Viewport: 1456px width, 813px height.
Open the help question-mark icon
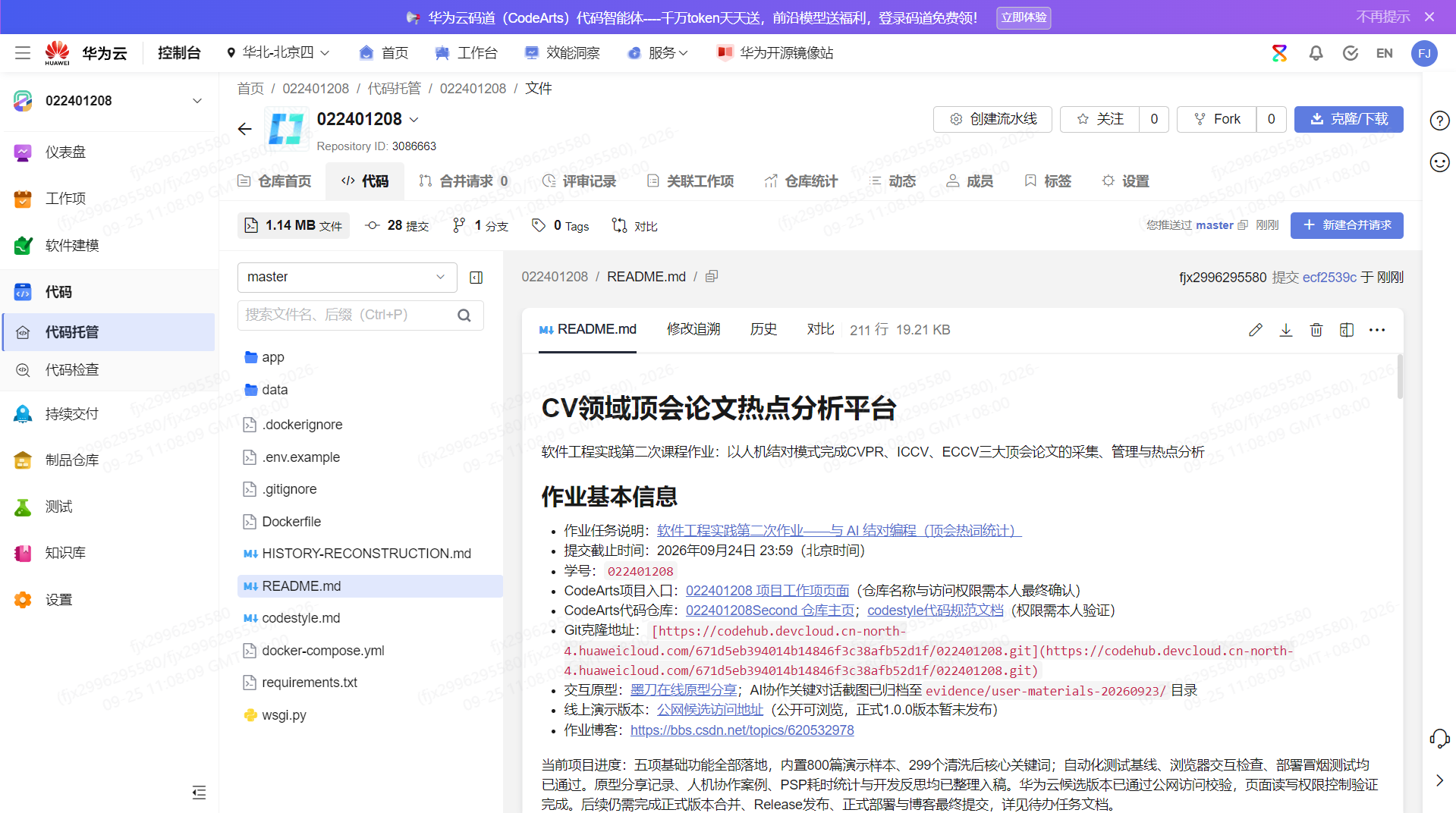click(x=1439, y=121)
